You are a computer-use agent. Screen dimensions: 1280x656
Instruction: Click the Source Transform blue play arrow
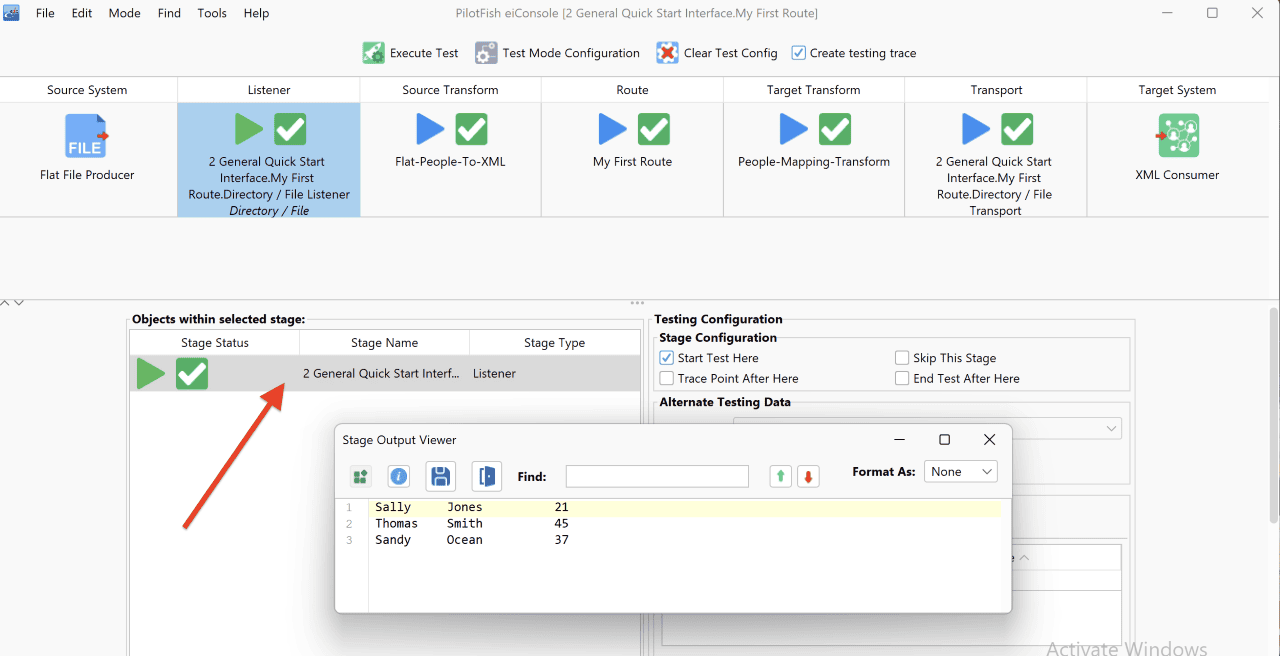click(431, 129)
